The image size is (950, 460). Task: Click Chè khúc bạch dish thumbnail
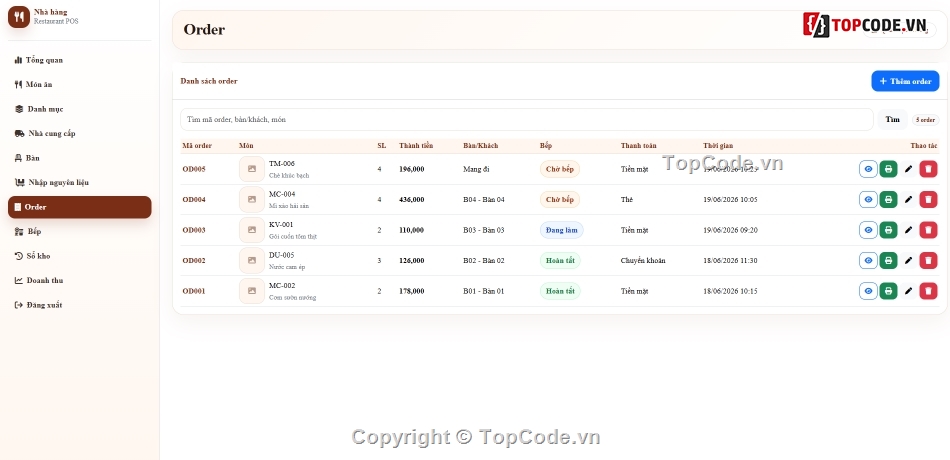pos(251,169)
